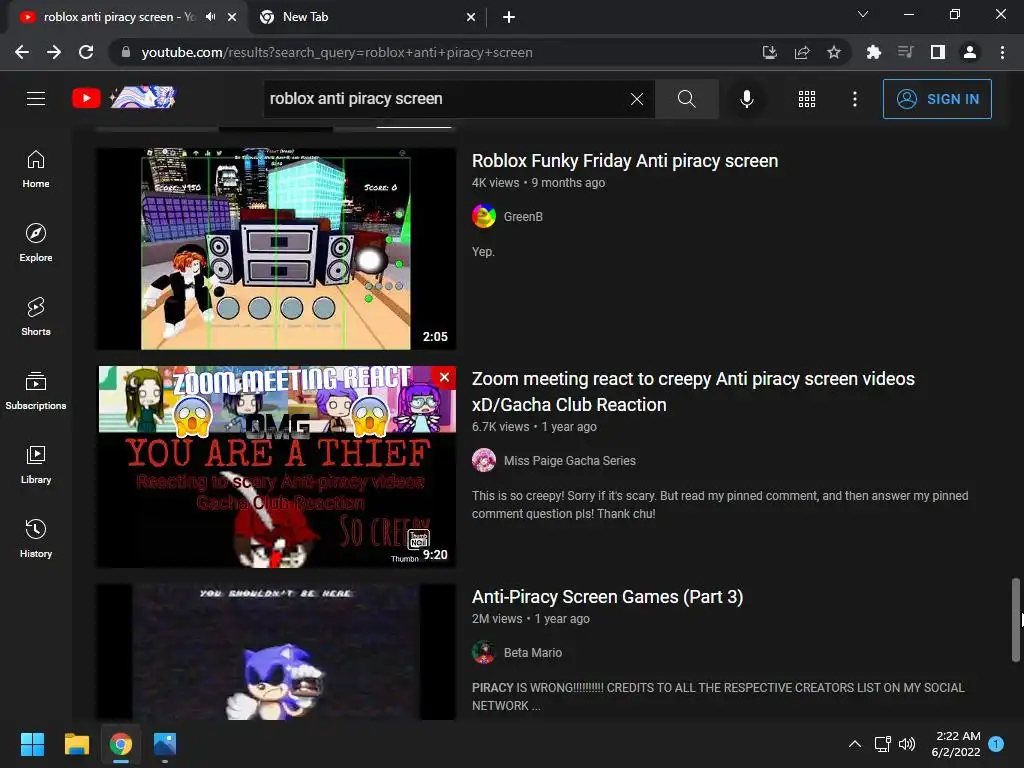The height and width of the screenshot is (768, 1024).
Task: Open the Chrome profile icon
Action: [970, 52]
